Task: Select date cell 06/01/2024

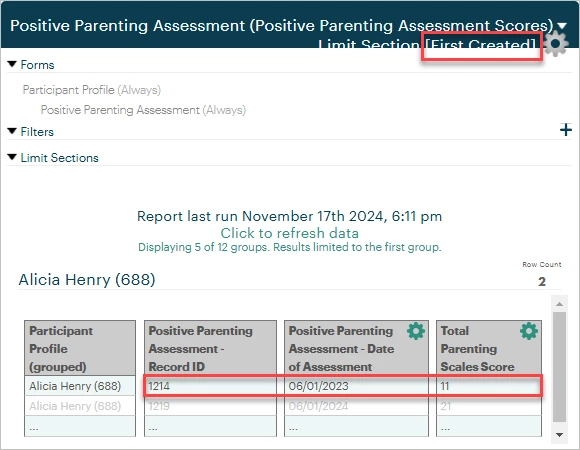Action: (356, 406)
